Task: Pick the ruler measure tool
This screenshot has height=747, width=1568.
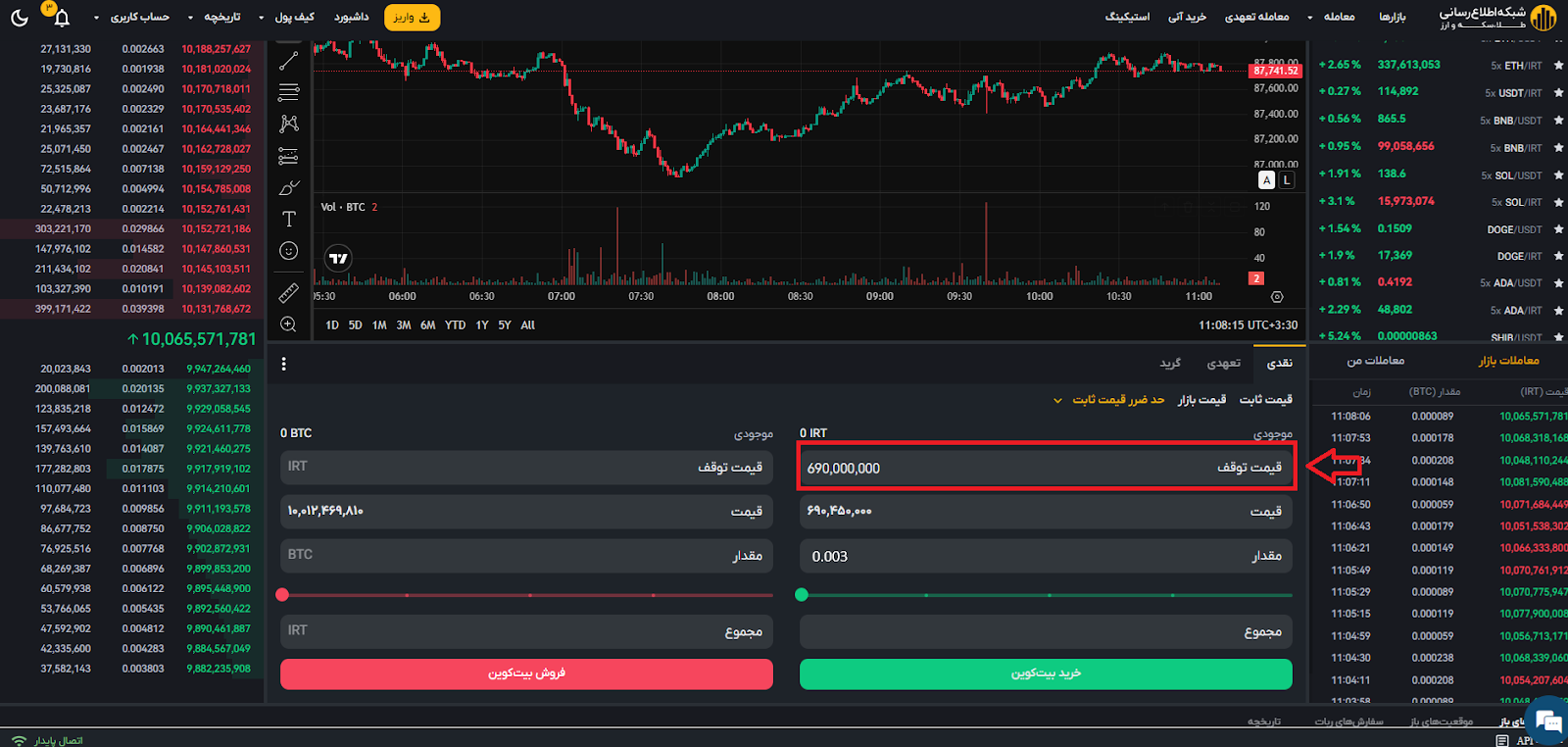Action: [288, 292]
